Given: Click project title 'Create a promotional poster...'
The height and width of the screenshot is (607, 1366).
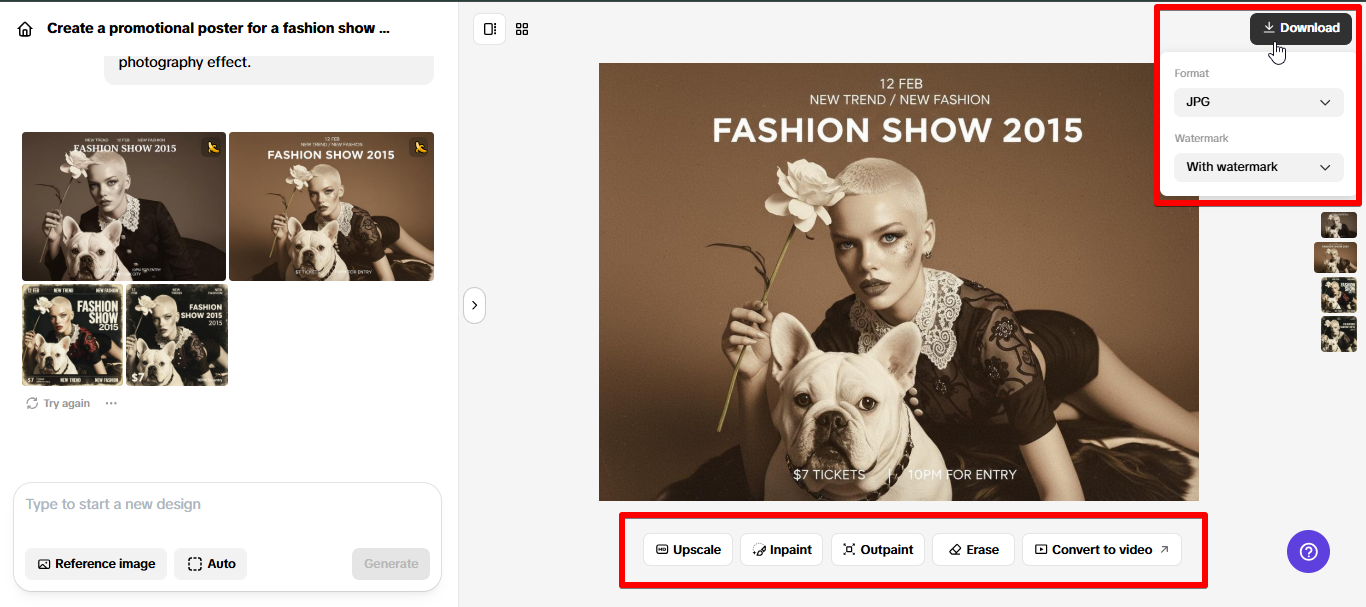Looking at the screenshot, I should (x=218, y=28).
